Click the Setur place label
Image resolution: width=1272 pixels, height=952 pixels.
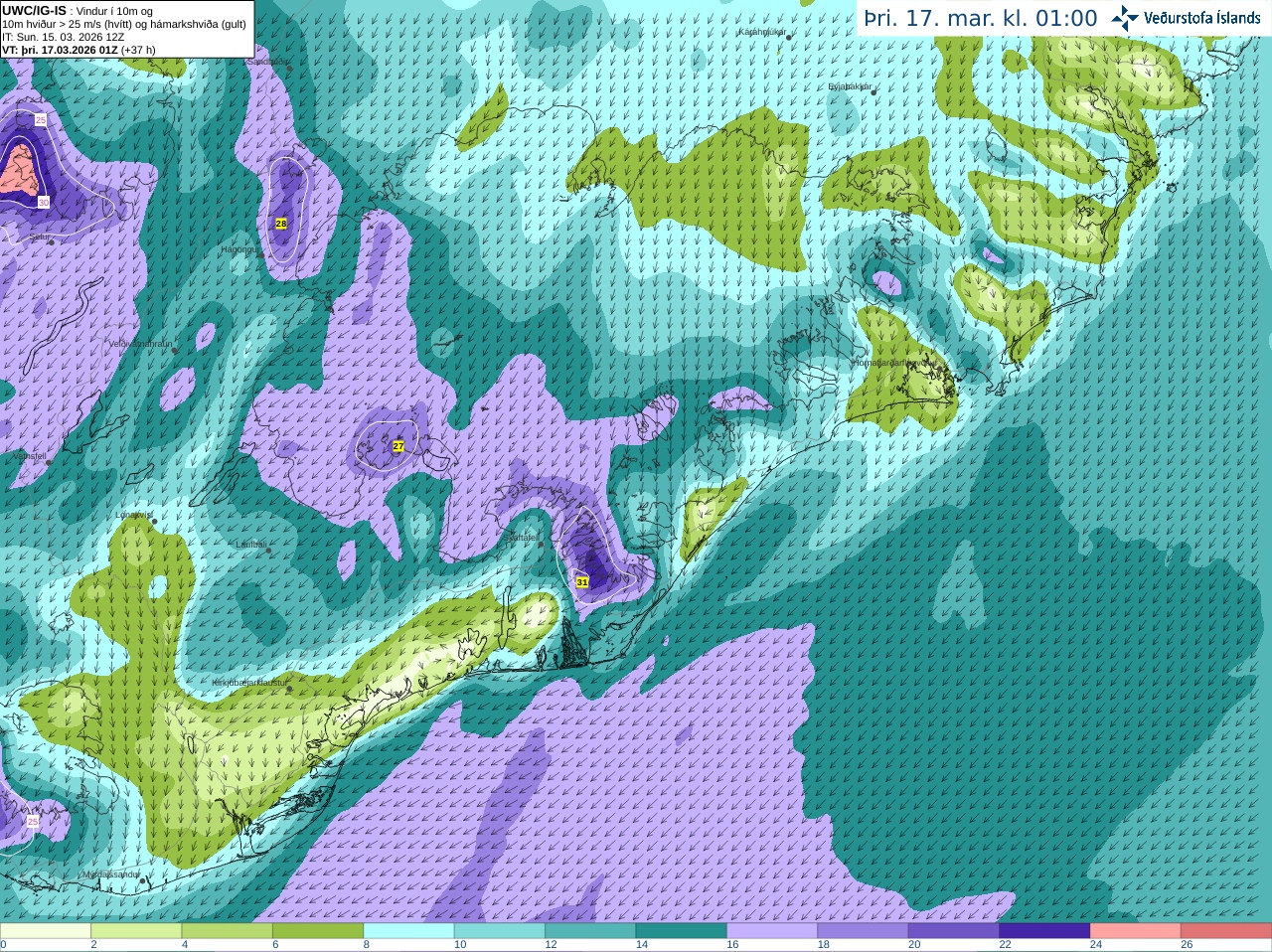click(x=40, y=238)
